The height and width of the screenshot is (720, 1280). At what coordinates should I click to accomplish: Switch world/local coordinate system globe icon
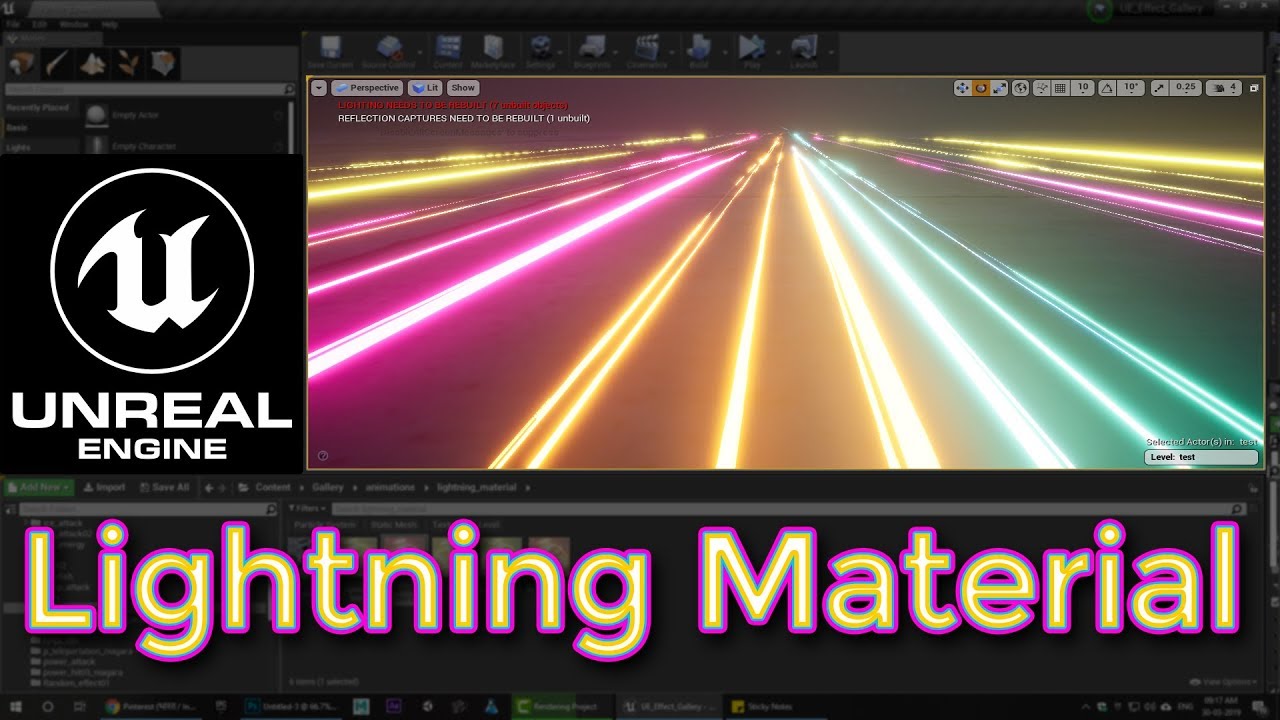[x=1021, y=88]
